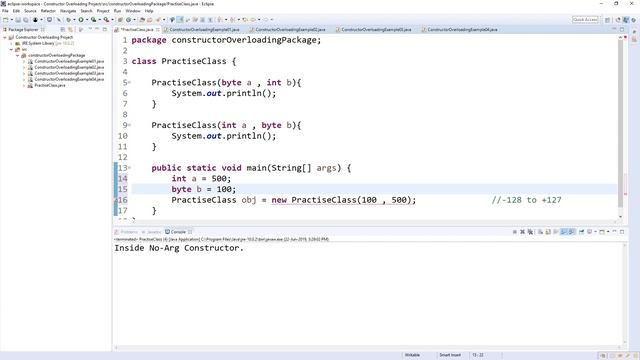This screenshot has width=640, height=360.
Task: Click the Debug bug toolbar icon
Action: [68, 20]
